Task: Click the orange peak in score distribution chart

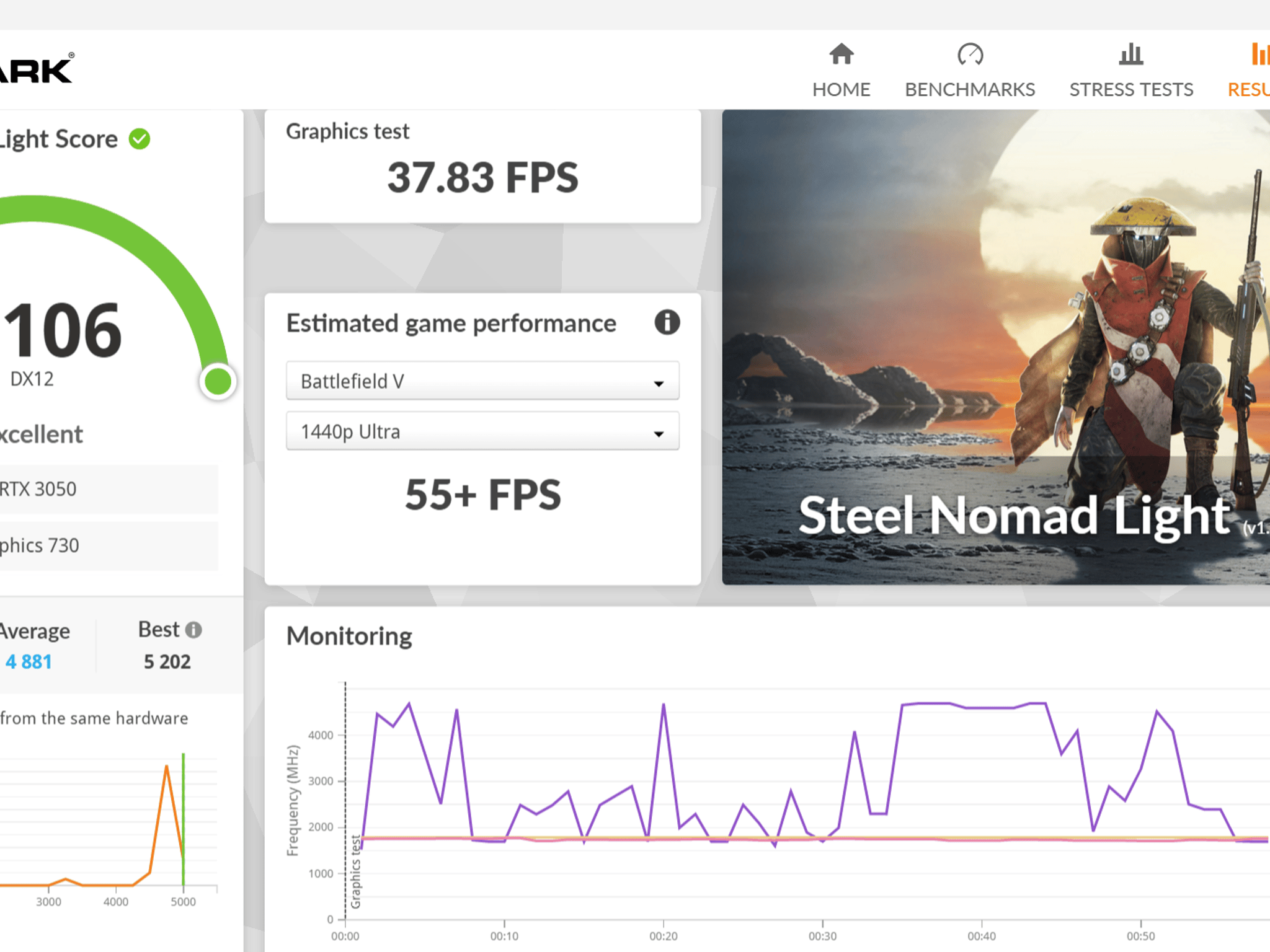Action: pyautogui.click(x=166, y=767)
